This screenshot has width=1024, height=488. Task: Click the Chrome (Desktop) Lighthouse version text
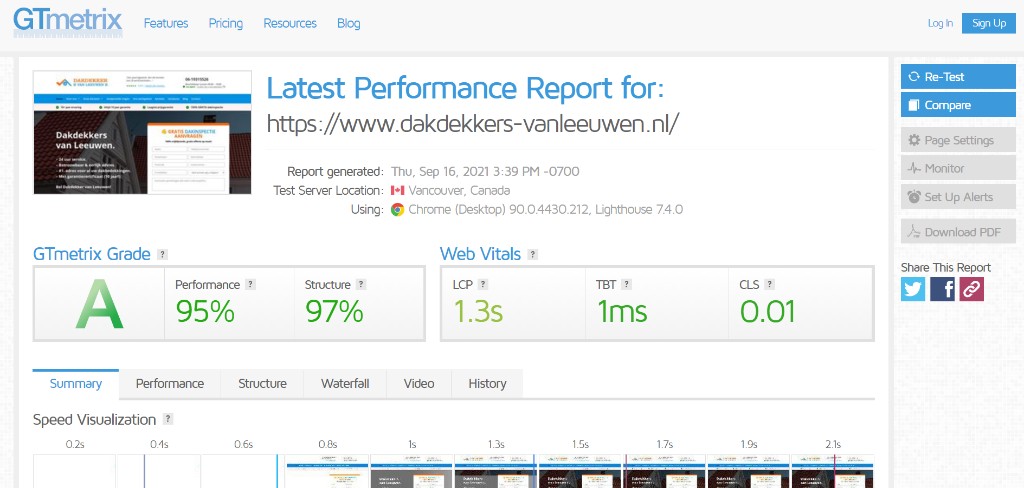(x=546, y=210)
